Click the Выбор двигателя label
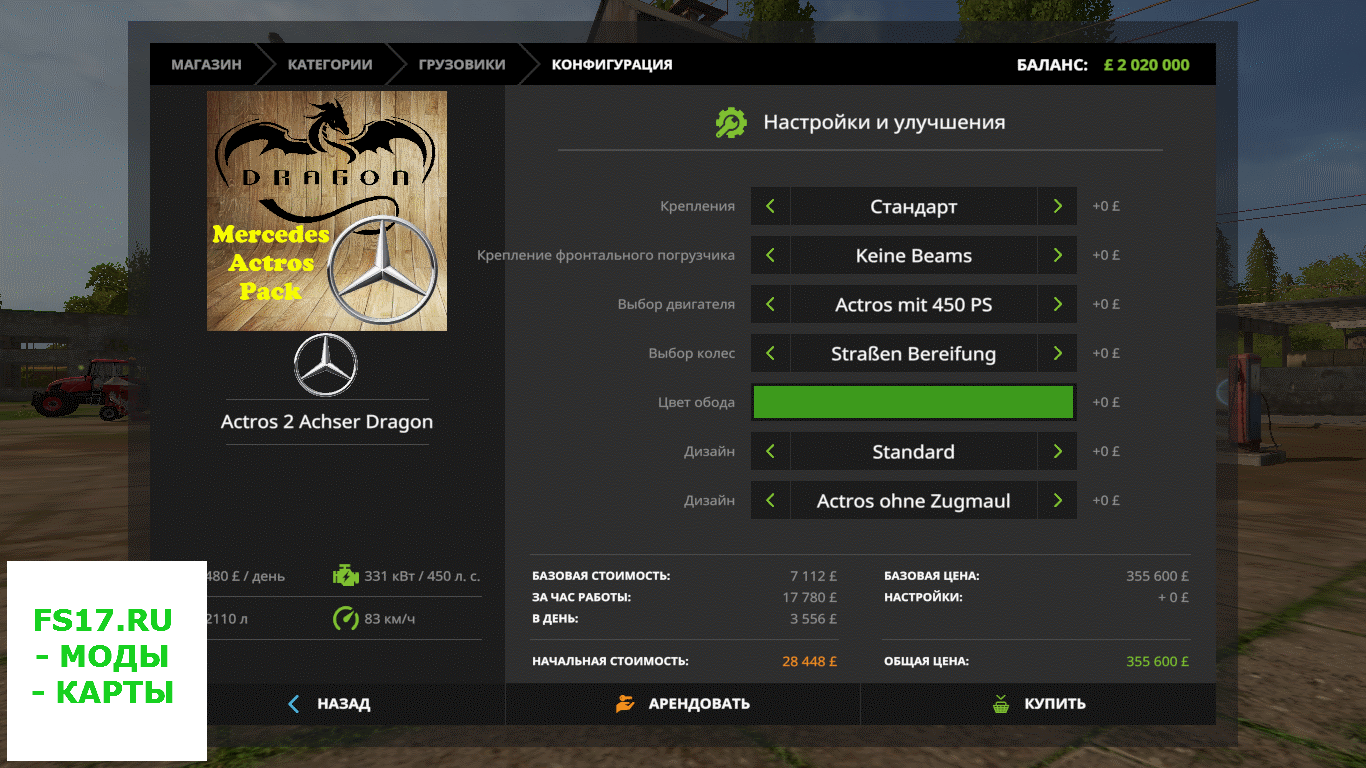1366x768 pixels. 676,304
